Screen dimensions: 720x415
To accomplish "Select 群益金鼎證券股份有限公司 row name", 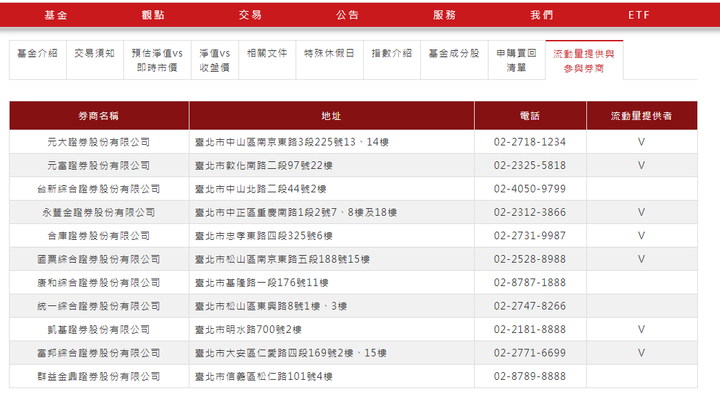I will click(x=99, y=376).
